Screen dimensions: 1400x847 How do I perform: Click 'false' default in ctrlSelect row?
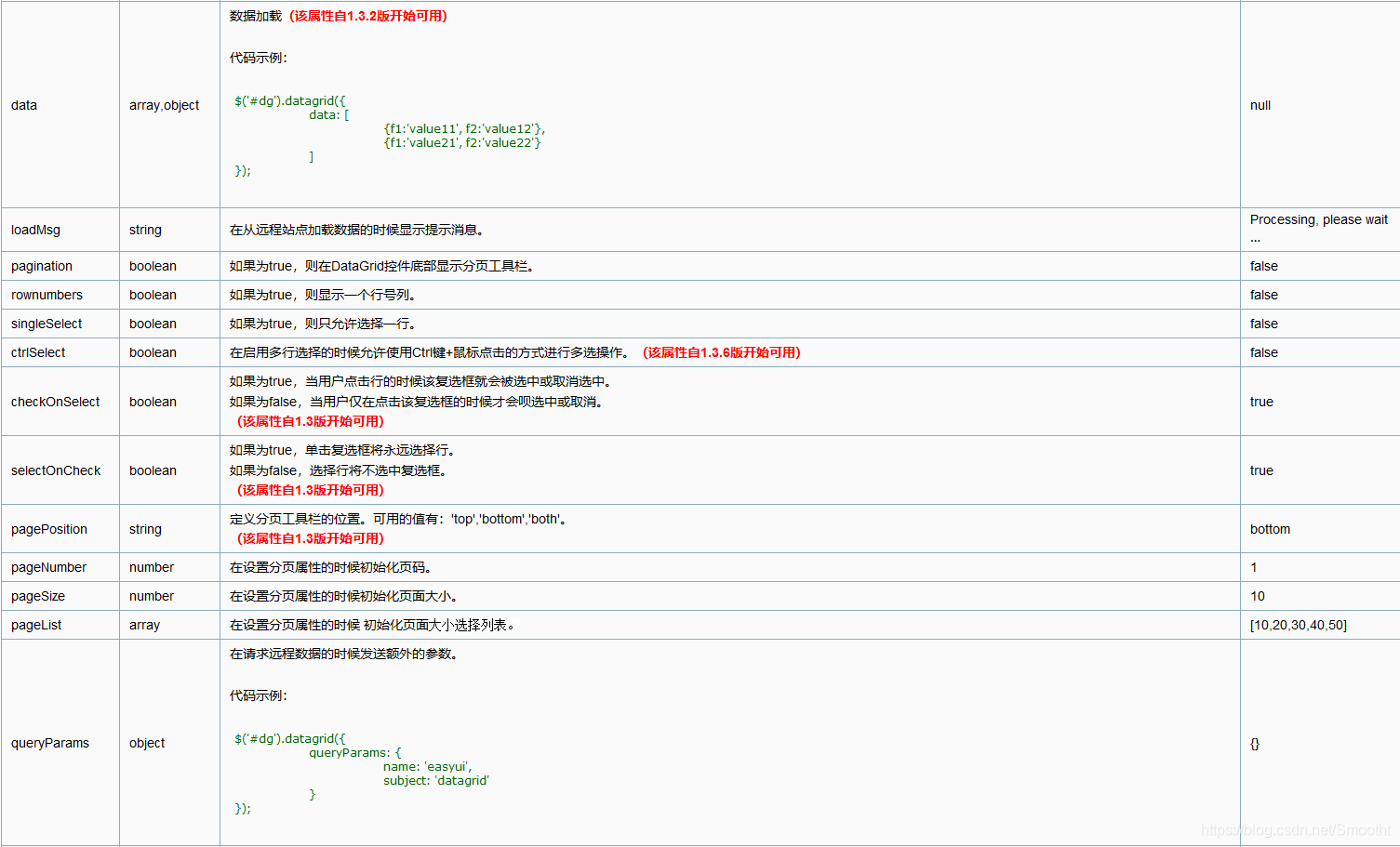click(x=1264, y=352)
